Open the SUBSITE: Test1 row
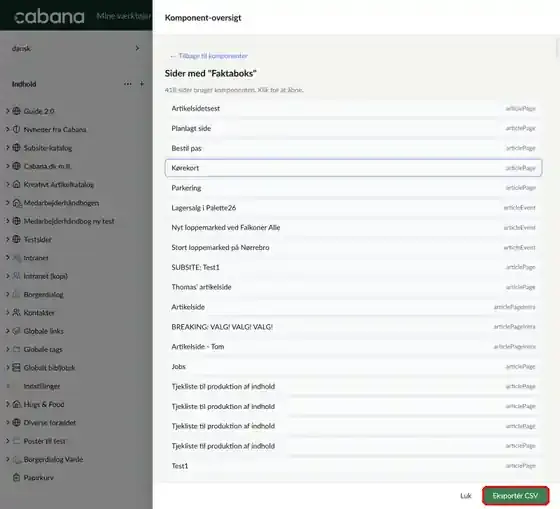560x509 pixels. click(x=354, y=267)
